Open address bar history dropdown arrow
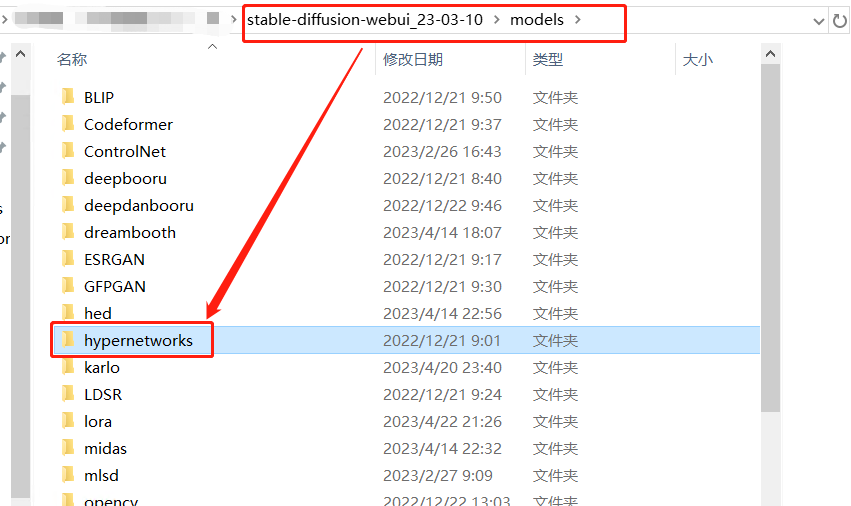Viewport: 851px width, 506px height. coord(816,21)
